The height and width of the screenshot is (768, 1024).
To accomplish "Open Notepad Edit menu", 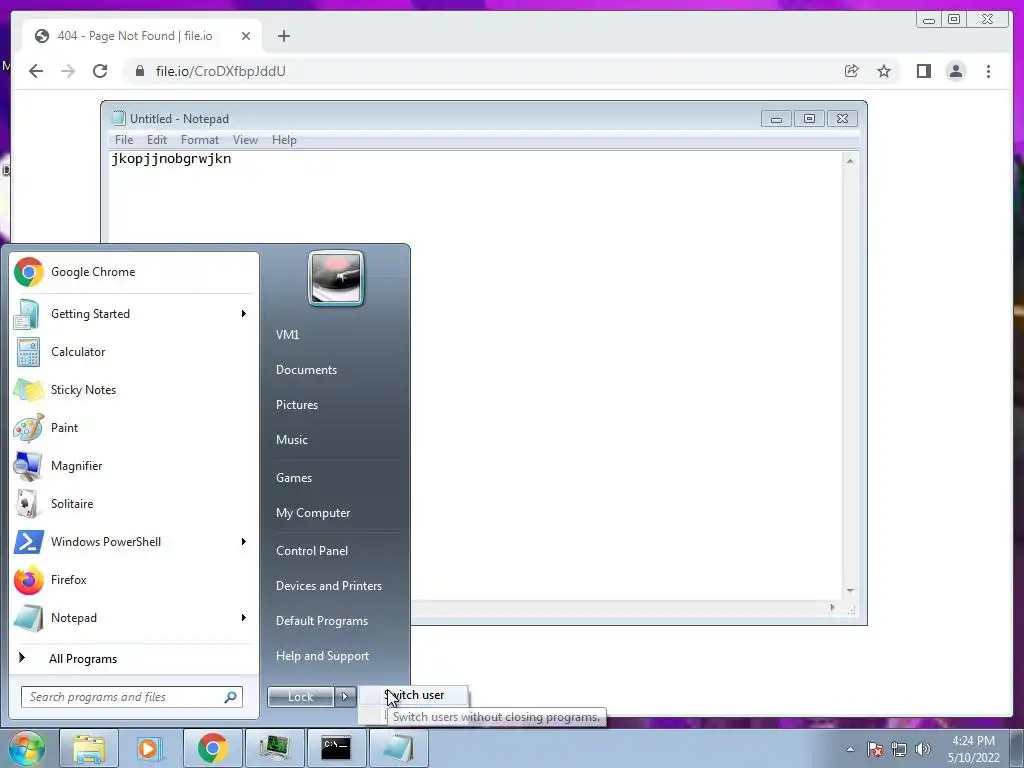I will click(157, 140).
